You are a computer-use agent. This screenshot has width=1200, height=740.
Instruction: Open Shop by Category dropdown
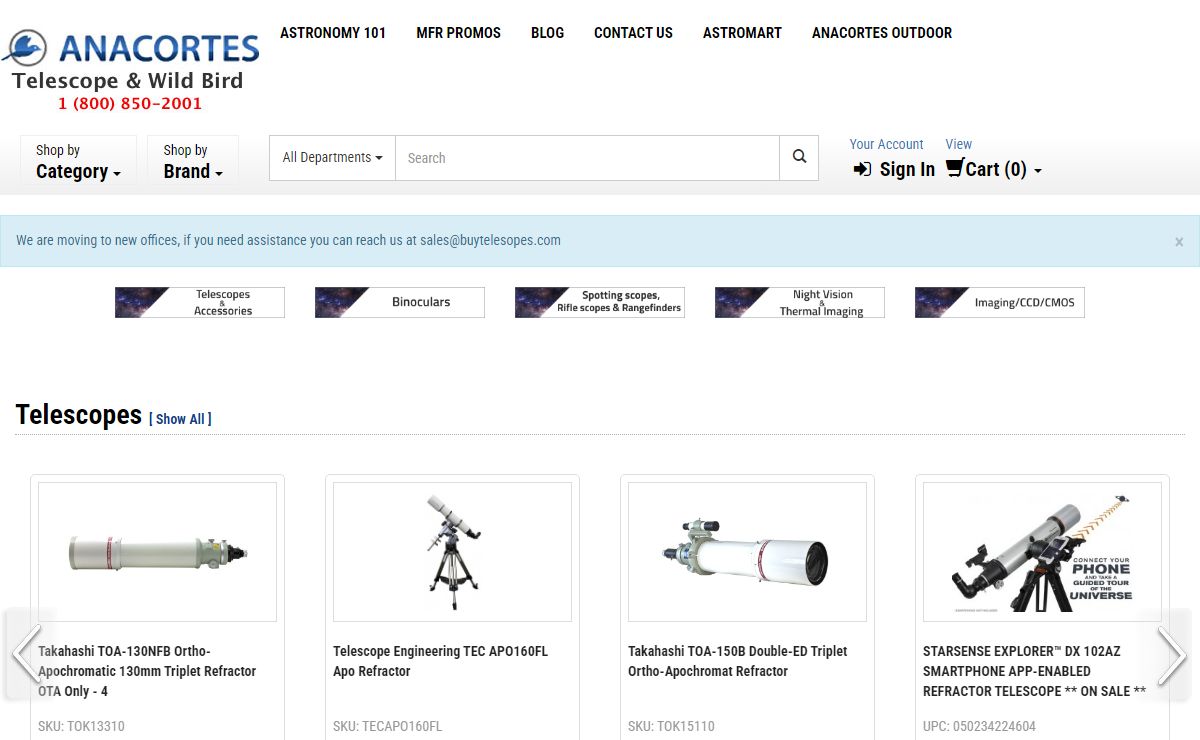click(x=78, y=160)
